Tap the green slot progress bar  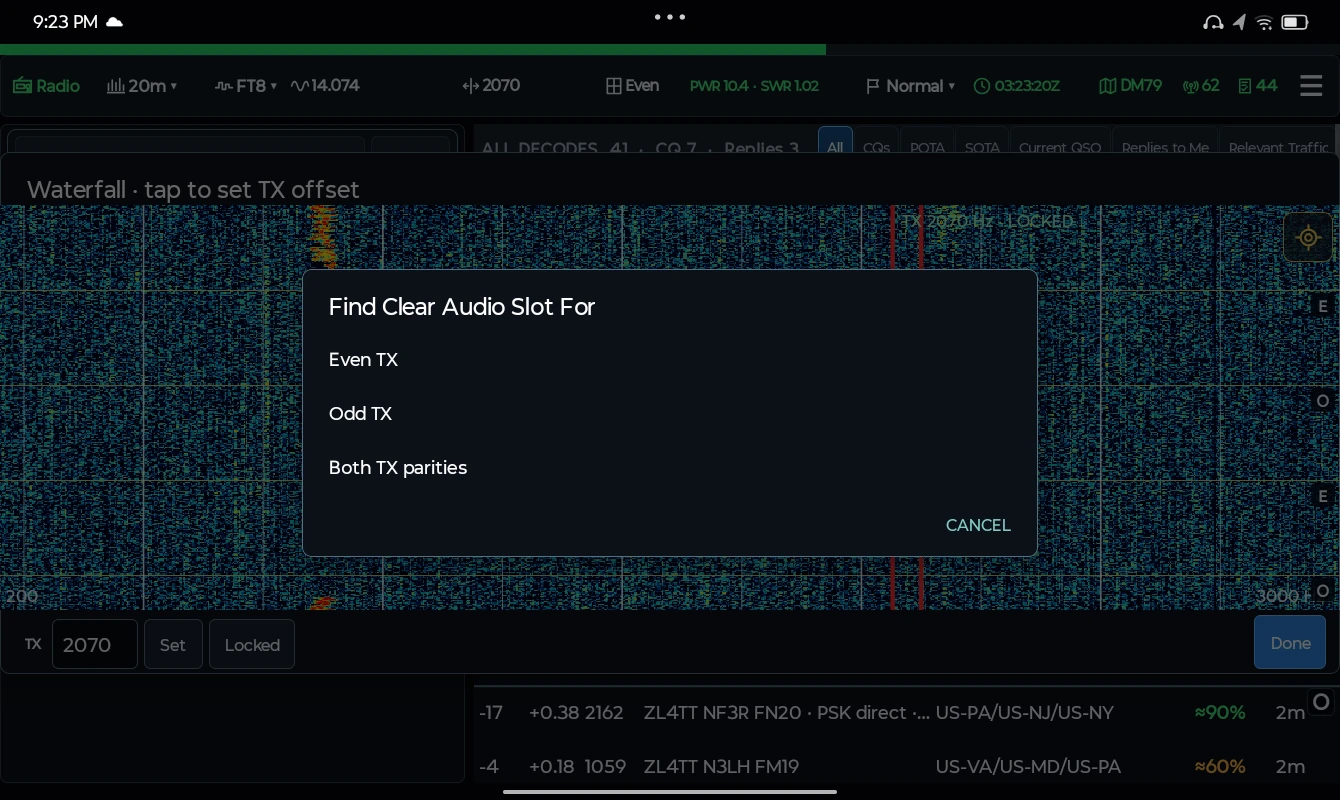coord(413,49)
